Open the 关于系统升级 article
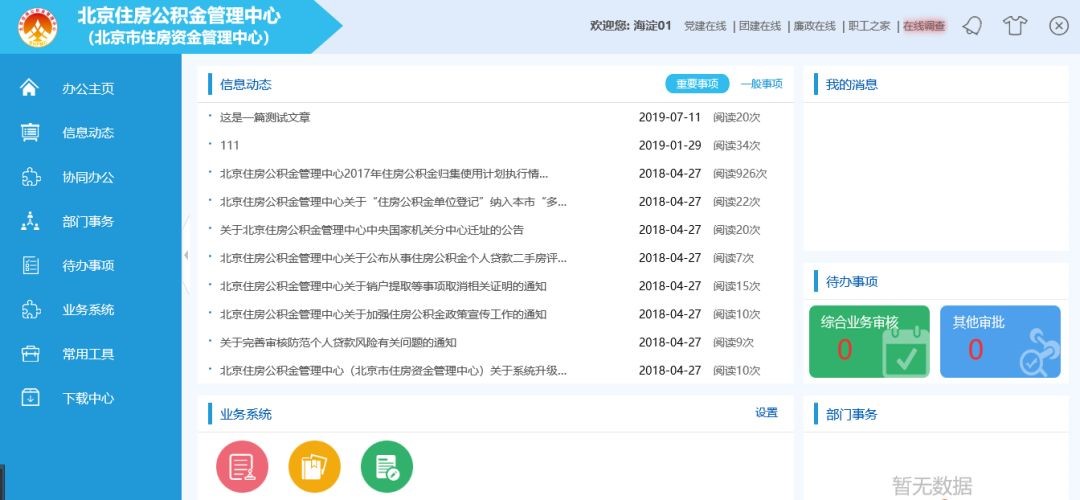1080x500 pixels. 393,371
